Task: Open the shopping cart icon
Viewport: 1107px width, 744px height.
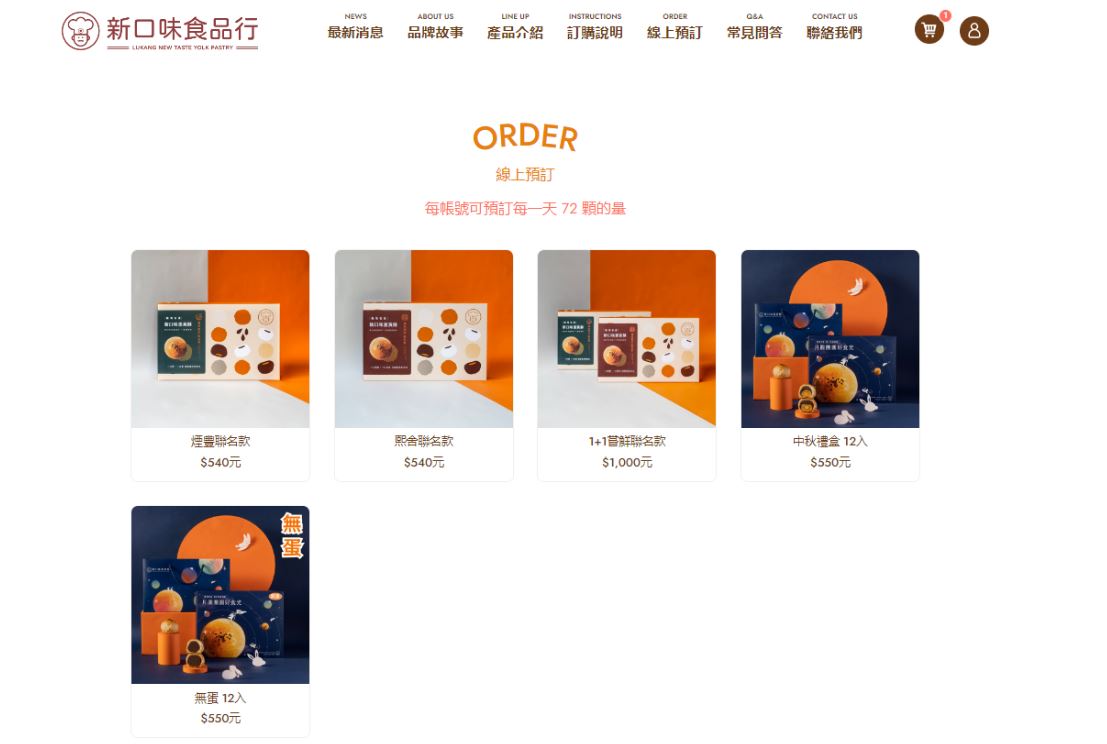Action: pos(929,30)
